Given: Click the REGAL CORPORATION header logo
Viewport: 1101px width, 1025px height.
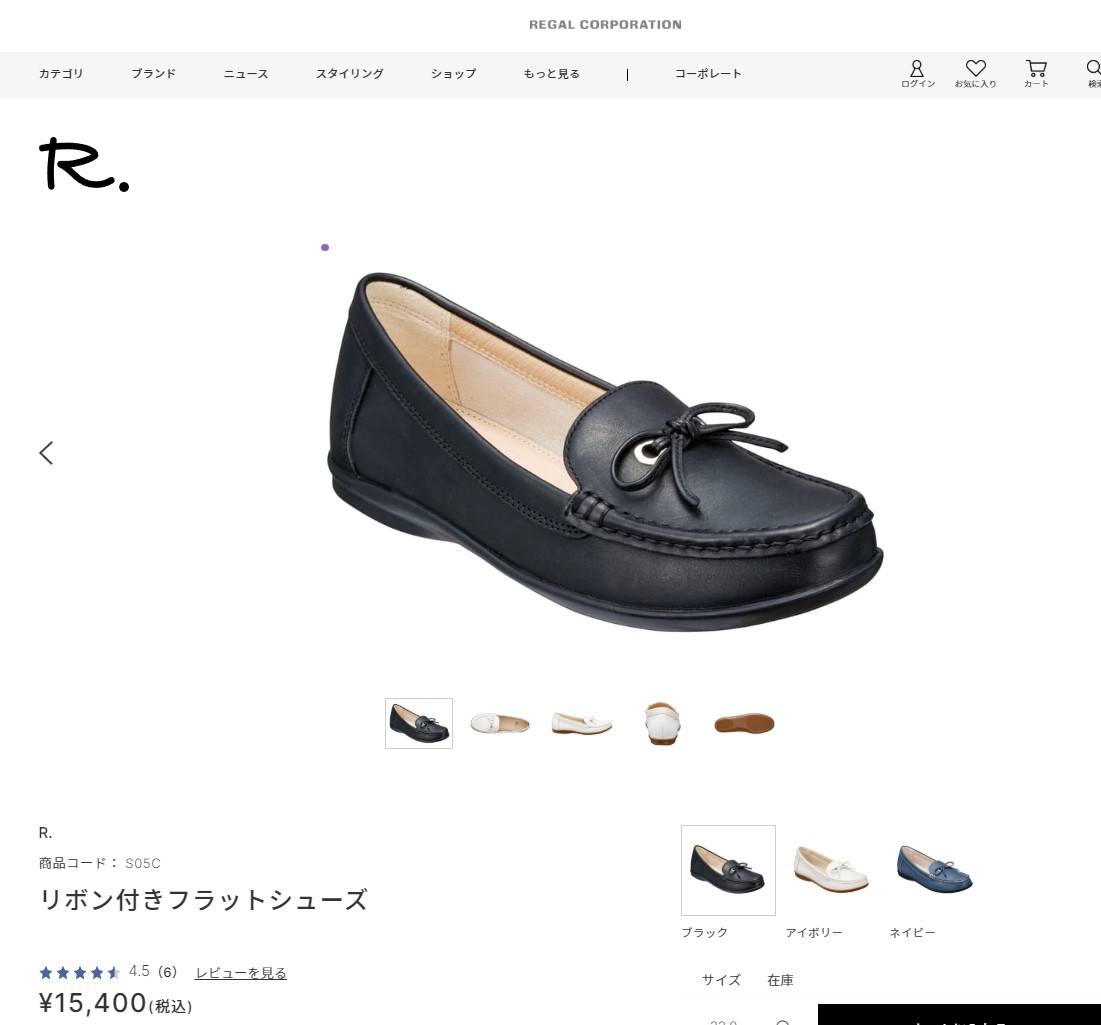Looking at the screenshot, I should pos(605,25).
